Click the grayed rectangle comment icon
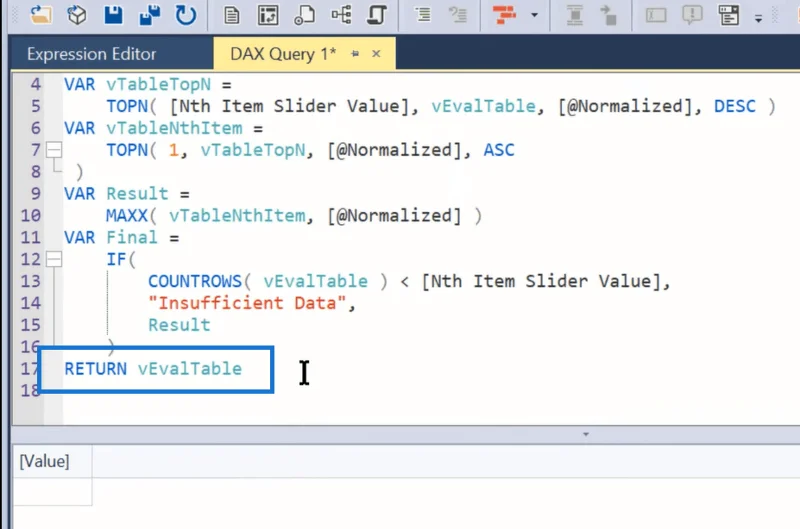This screenshot has width=800, height=529. (656, 15)
